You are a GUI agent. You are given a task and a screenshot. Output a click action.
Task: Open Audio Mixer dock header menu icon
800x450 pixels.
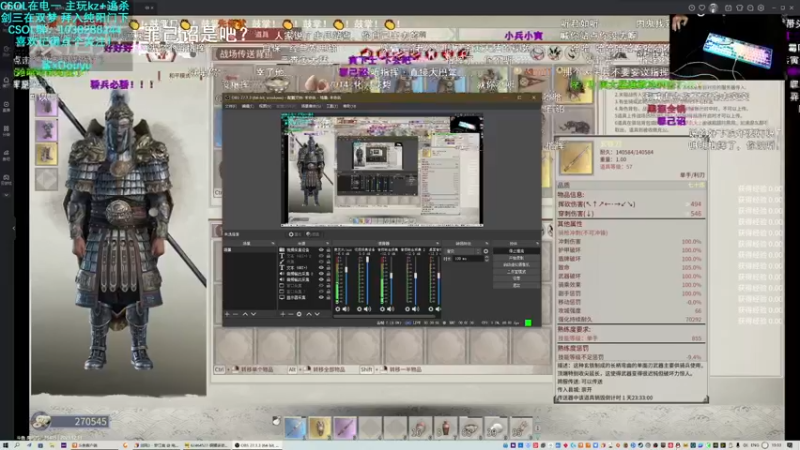click(x=437, y=243)
